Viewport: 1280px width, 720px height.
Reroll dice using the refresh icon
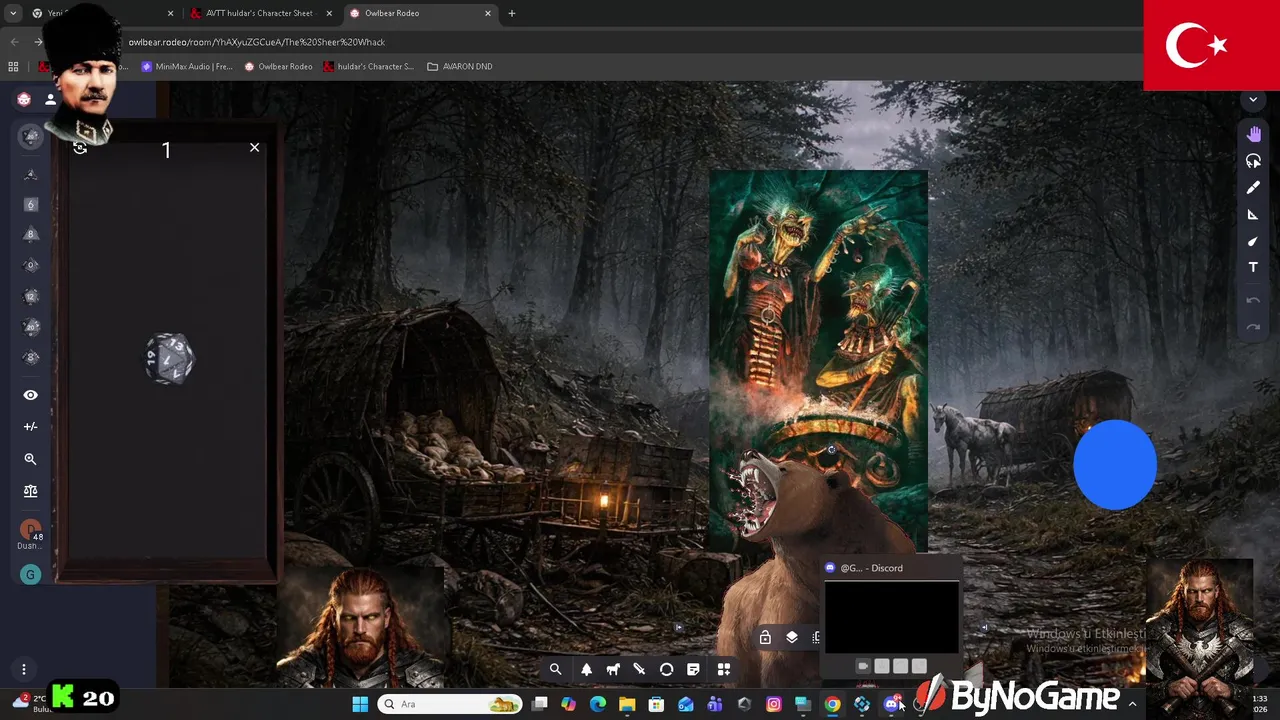pyautogui.click(x=80, y=148)
